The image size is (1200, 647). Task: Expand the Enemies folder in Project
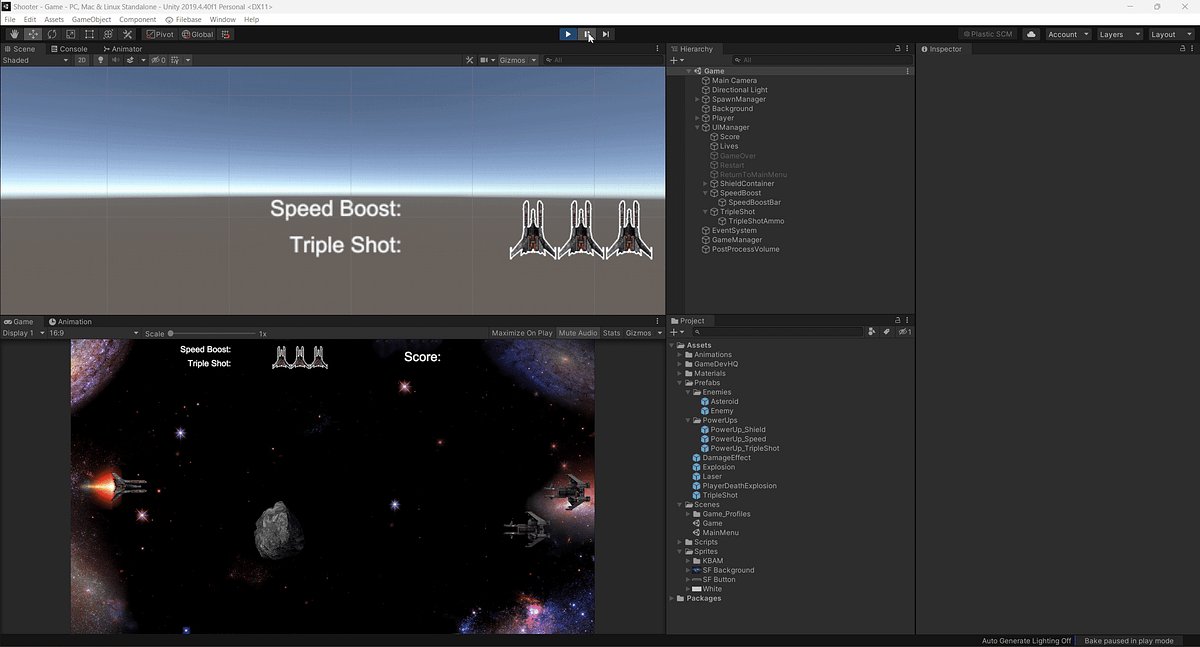coord(687,392)
